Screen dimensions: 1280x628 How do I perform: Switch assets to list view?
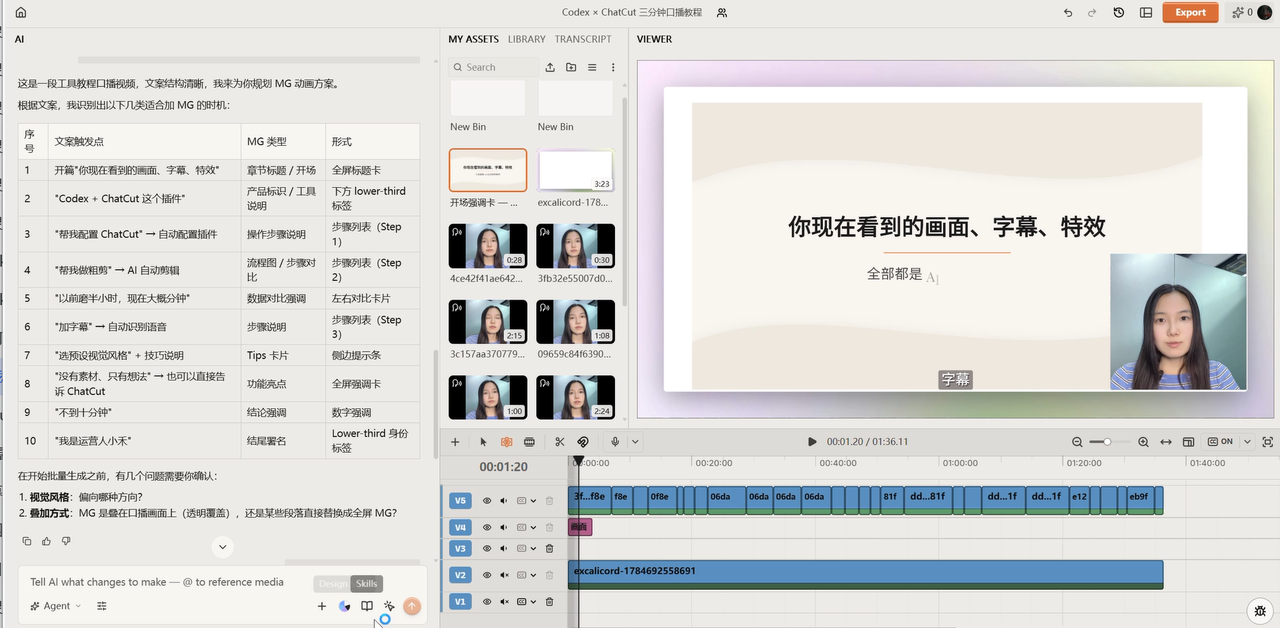click(592, 67)
